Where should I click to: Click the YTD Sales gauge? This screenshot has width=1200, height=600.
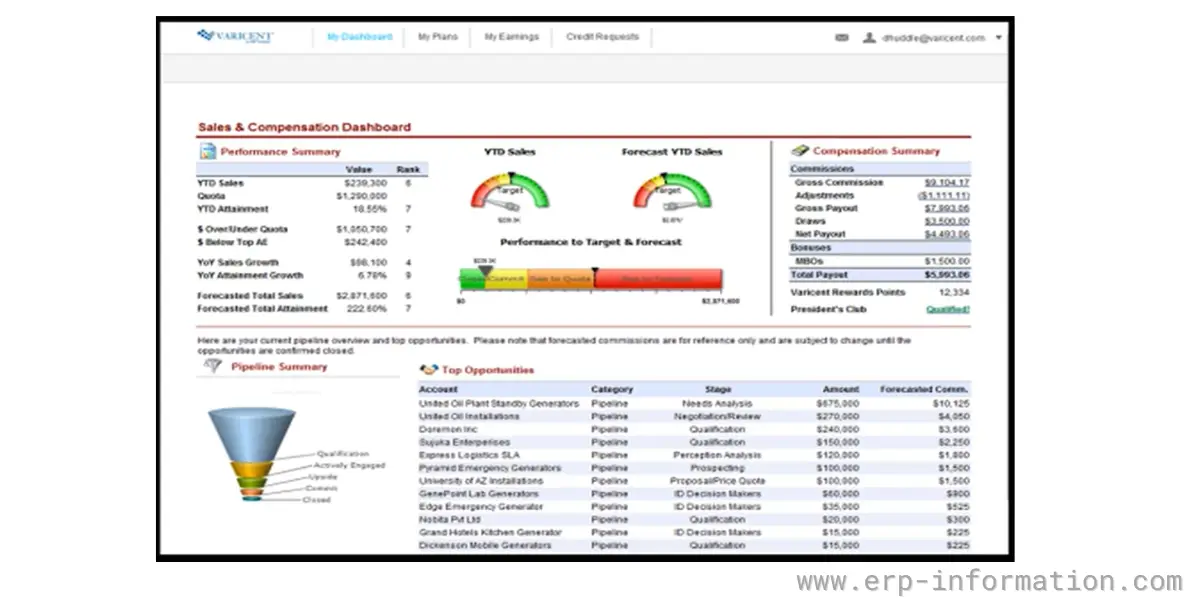510,192
